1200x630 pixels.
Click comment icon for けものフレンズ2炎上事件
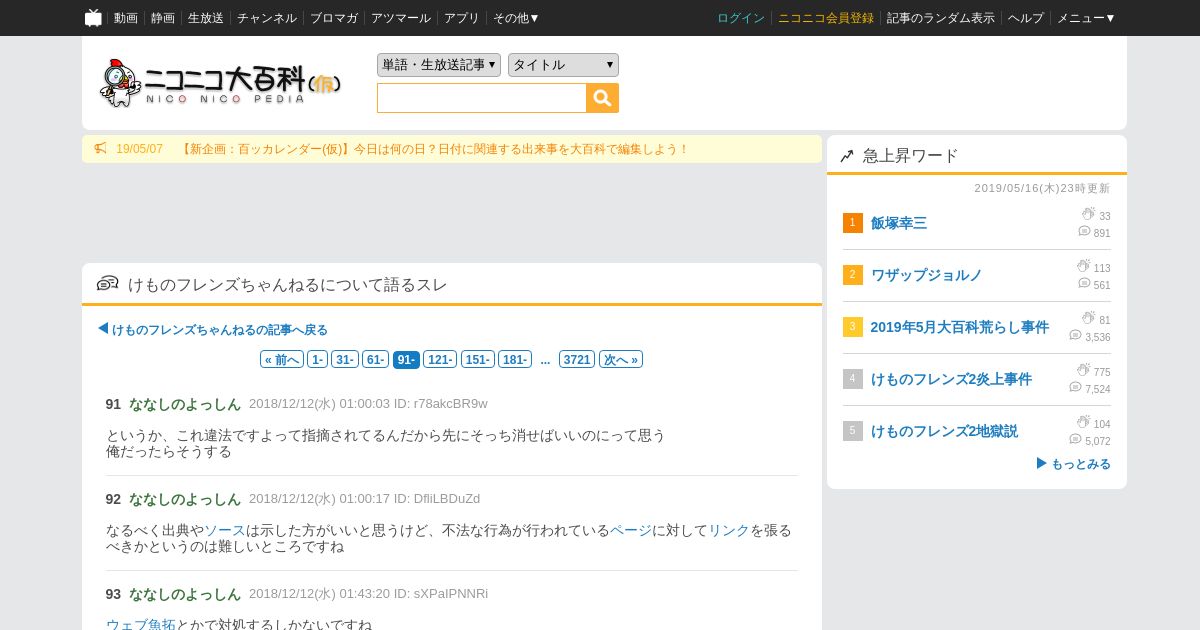tap(1075, 387)
